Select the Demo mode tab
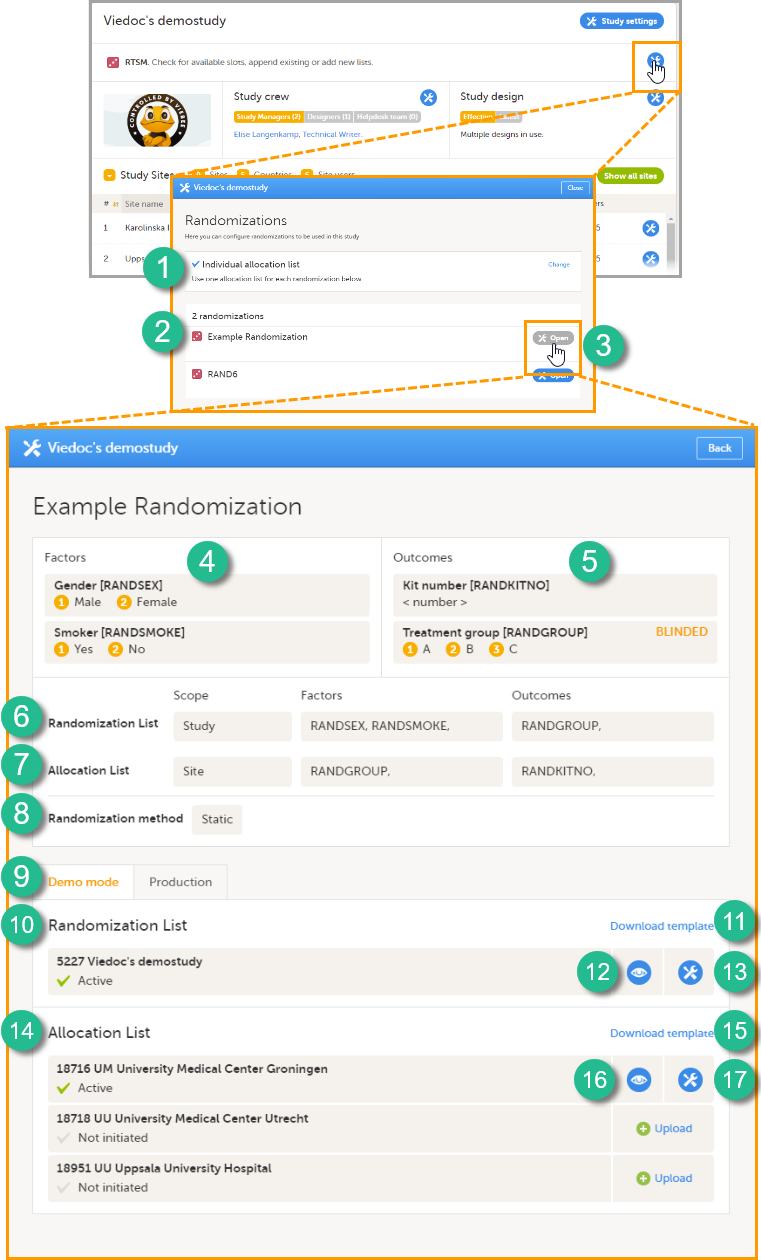 point(83,882)
